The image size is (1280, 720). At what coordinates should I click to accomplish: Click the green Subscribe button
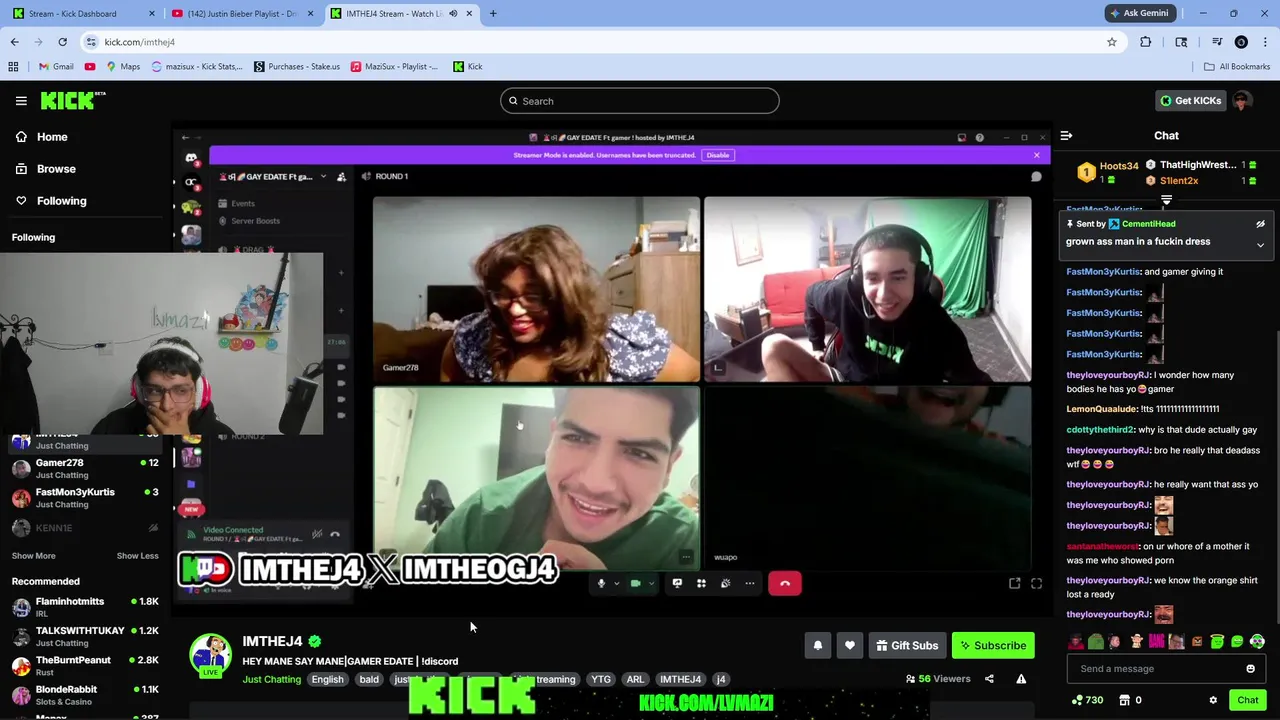[993, 646]
